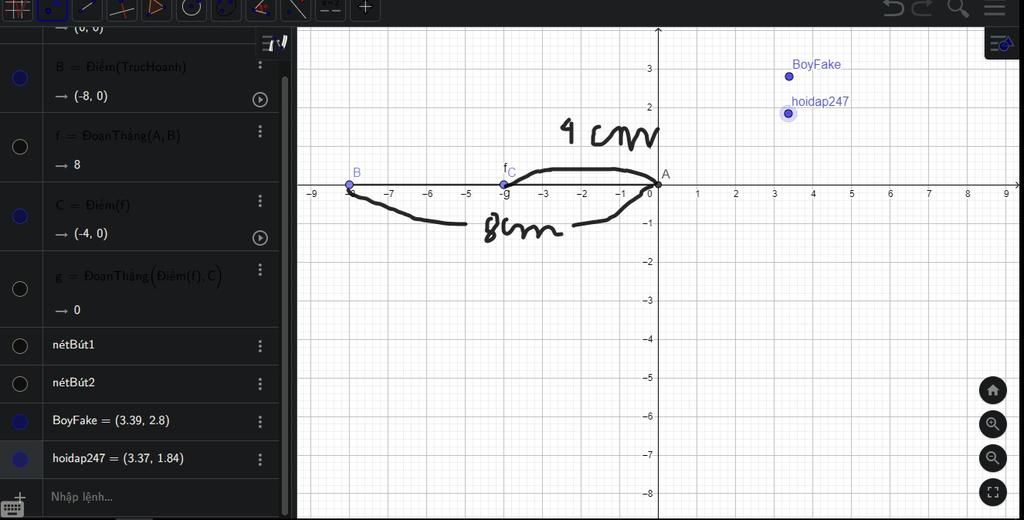Select the hoidap247 point on graph
1024x520 pixels.
click(x=788, y=114)
